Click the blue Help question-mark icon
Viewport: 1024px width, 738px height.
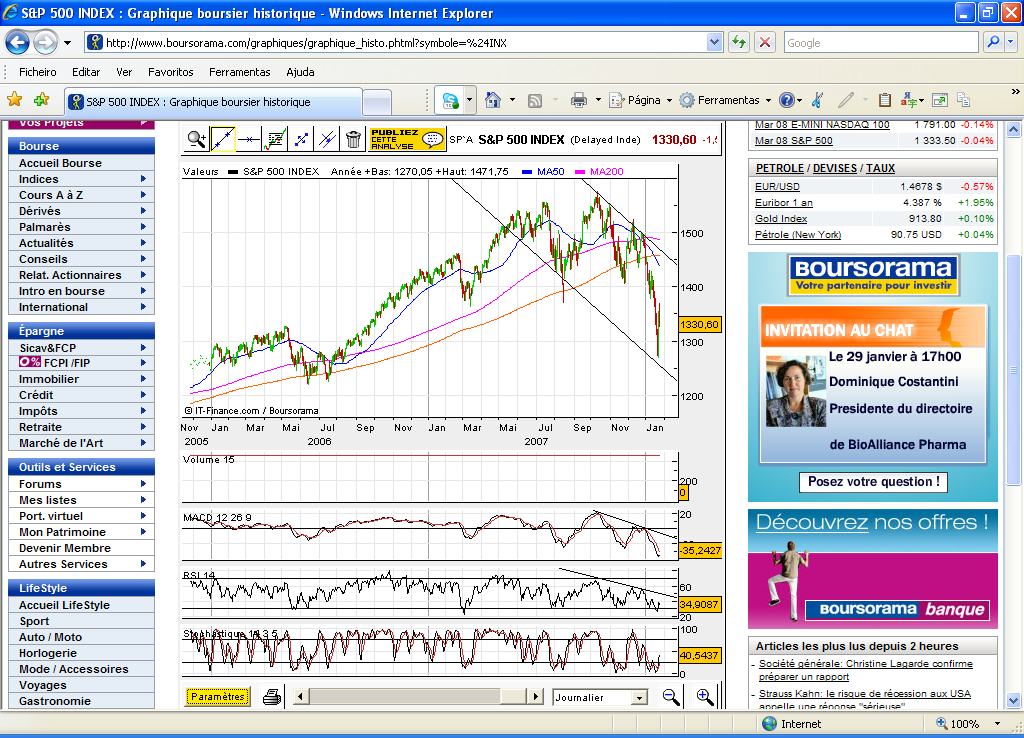pyautogui.click(x=786, y=100)
